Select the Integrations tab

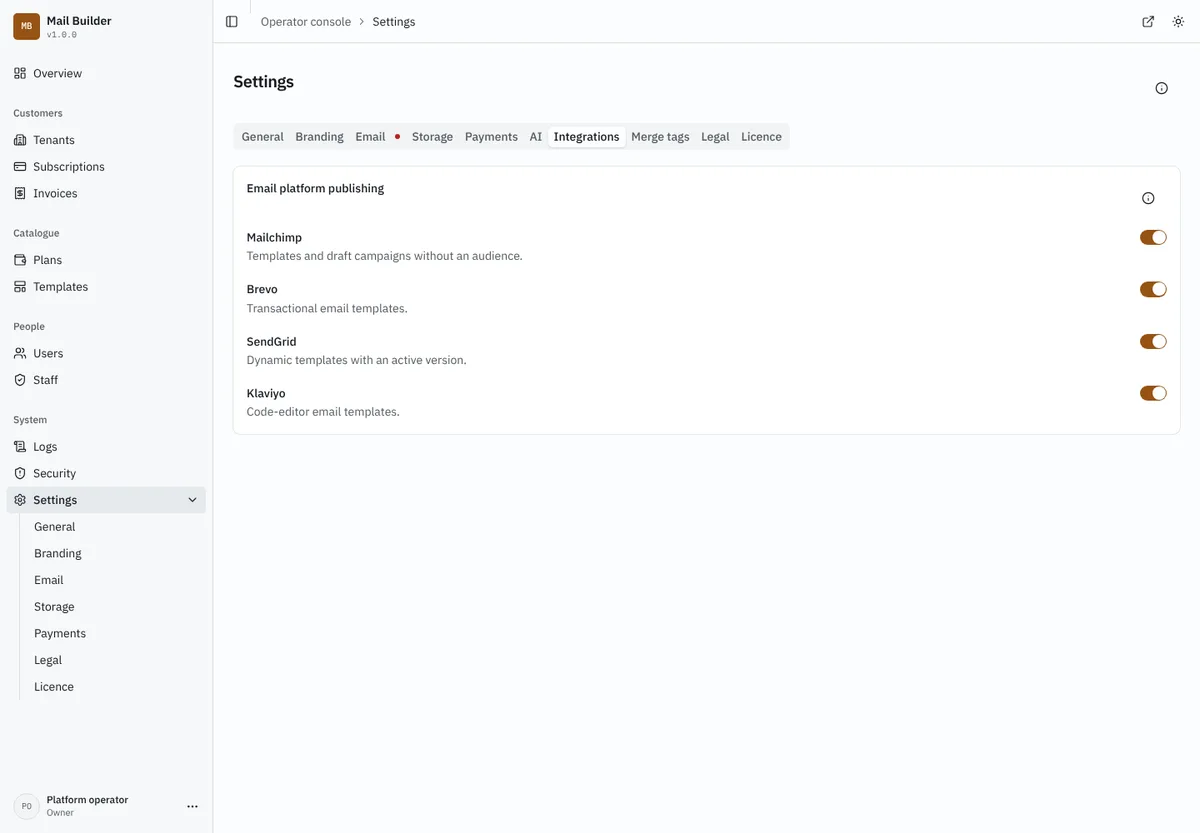[x=587, y=137]
